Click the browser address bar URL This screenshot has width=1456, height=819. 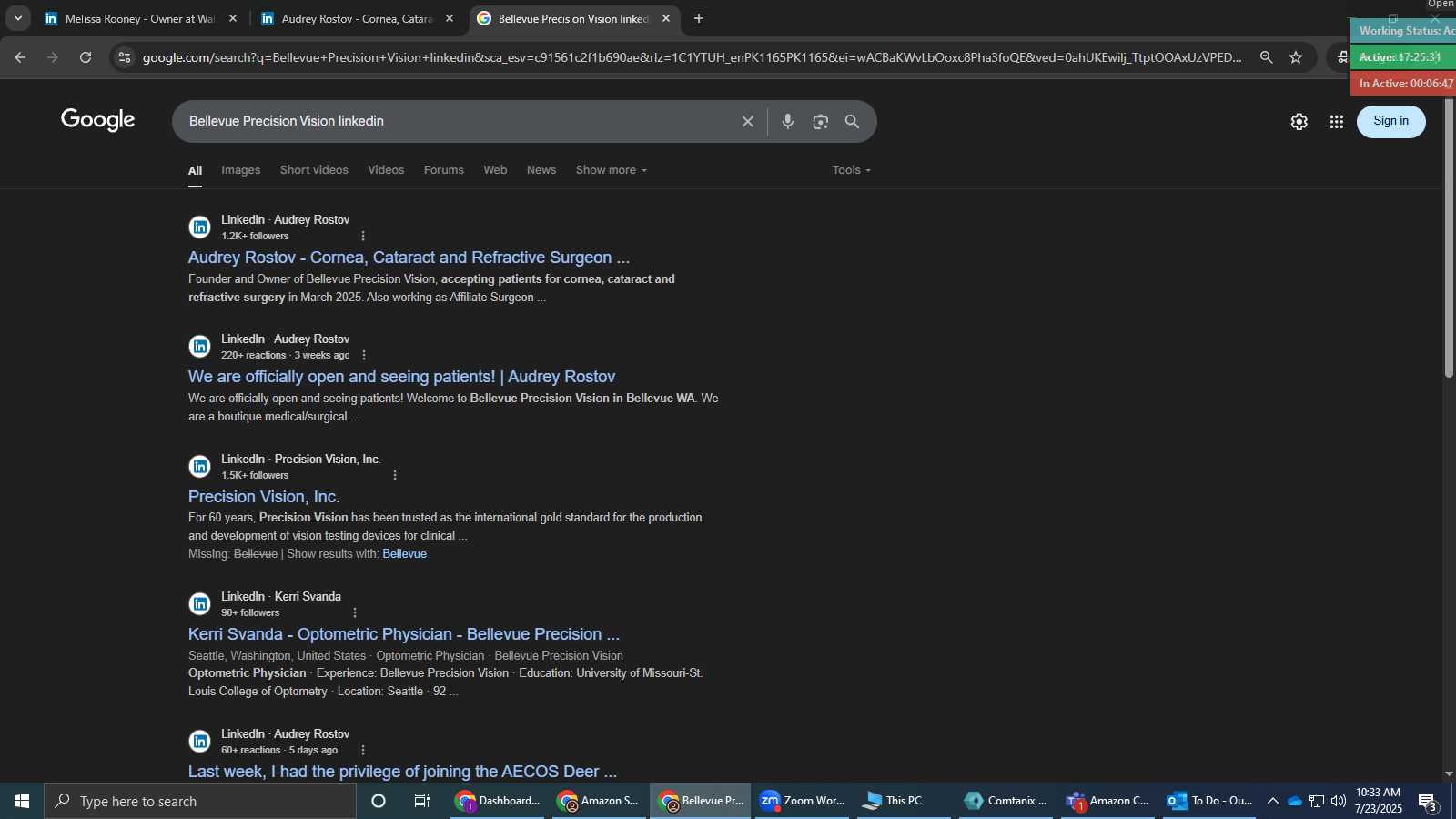[x=692, y=57]
